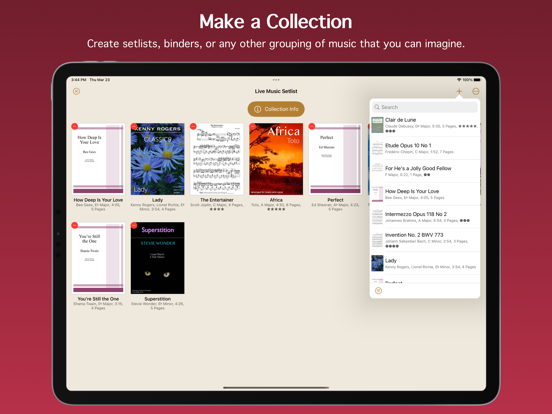
Task: Tap the battery indicator in status bar
Action: tap(477, 80)
